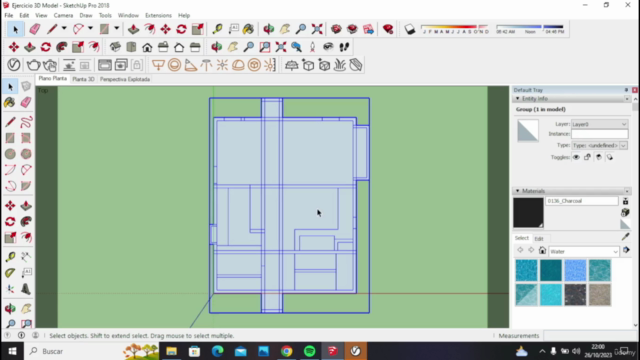Open the 3D Warehouse icon in top toolbar

[336, 29]
